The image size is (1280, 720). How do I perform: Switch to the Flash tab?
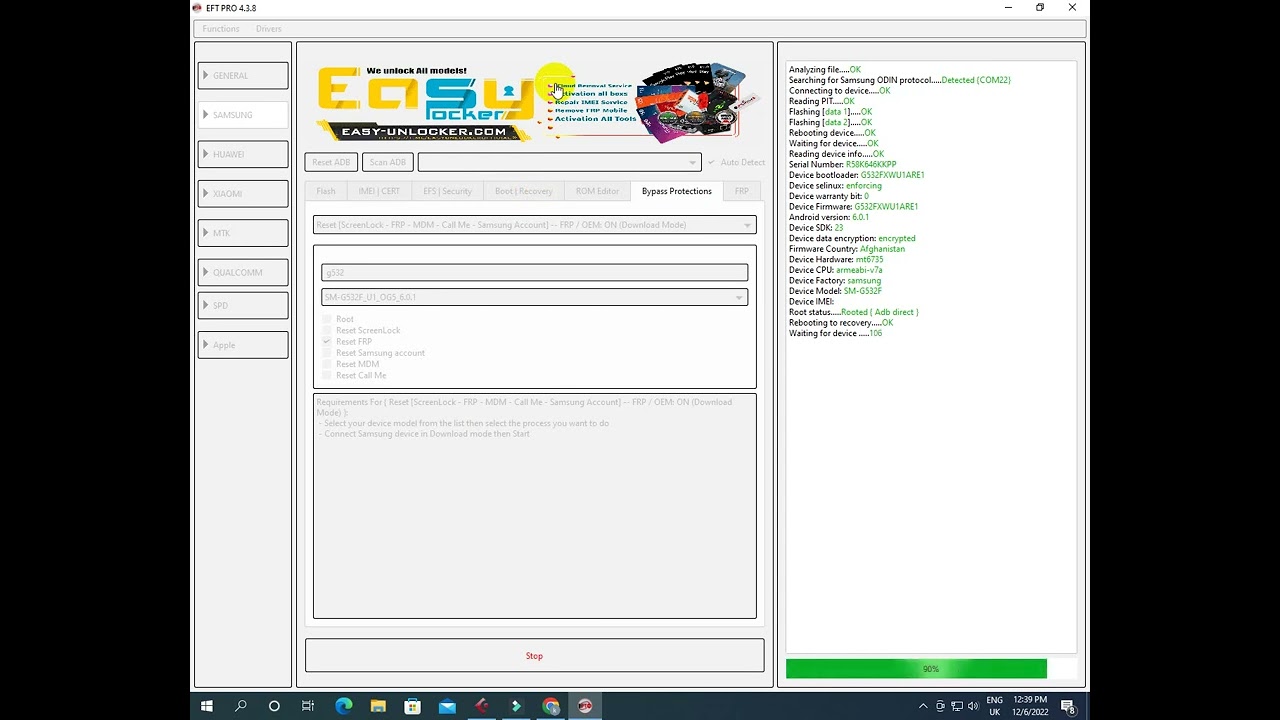click(326, 191)
